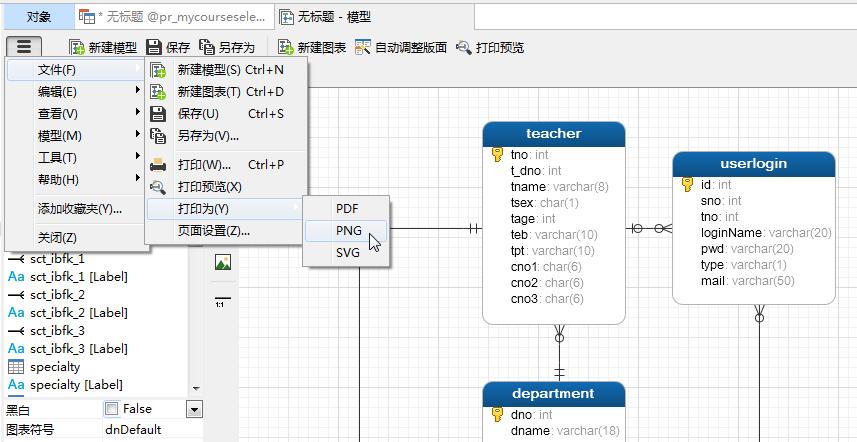Click 添加收藏夹(Y)... in the main menu
Viewport: 857px width, 442px height.
coord(75,209)
